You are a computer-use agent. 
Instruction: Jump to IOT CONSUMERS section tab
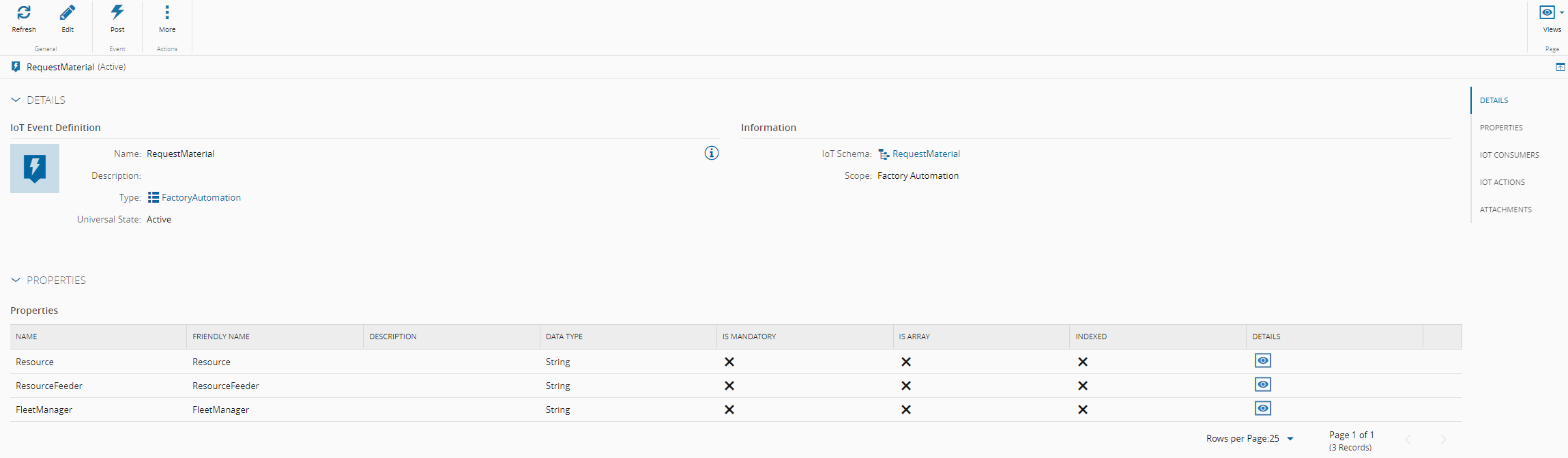(x=1509, y=155)
